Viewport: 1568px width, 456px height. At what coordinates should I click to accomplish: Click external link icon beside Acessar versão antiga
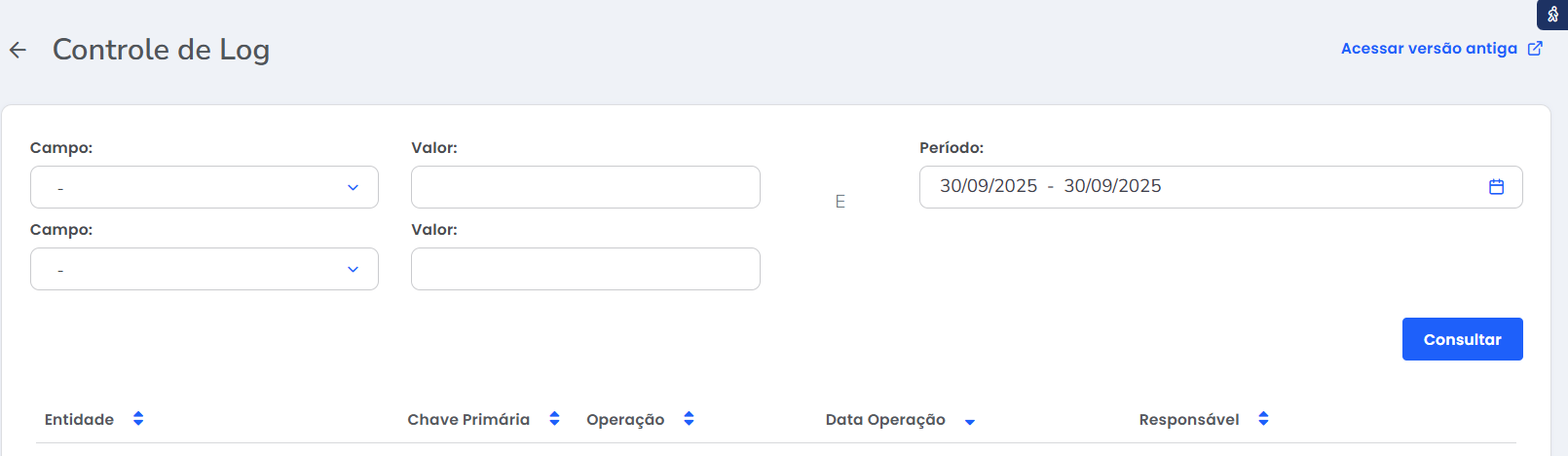[x=1535, y=49]
